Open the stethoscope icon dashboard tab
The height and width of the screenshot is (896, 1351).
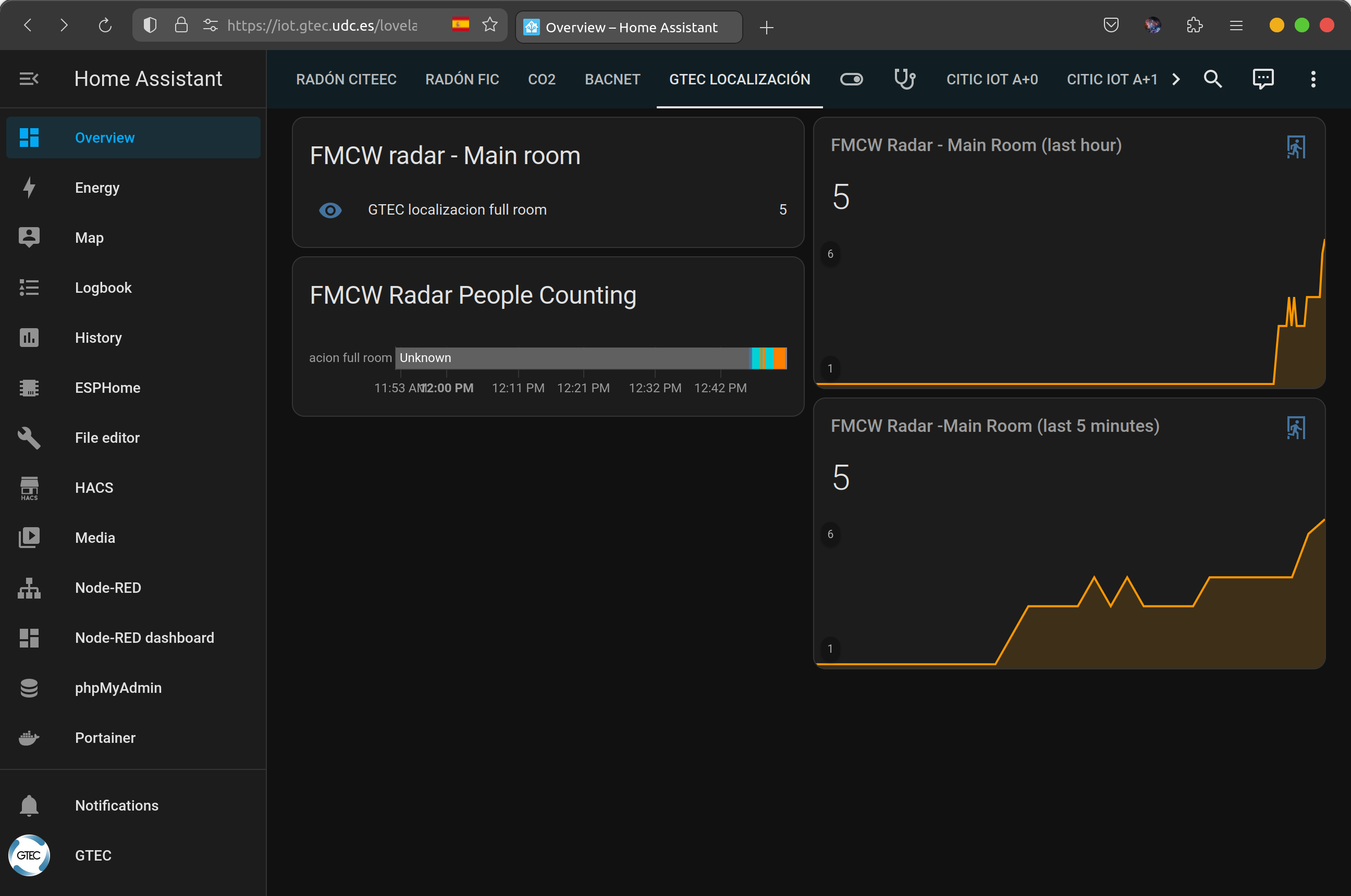pos(904,79)
